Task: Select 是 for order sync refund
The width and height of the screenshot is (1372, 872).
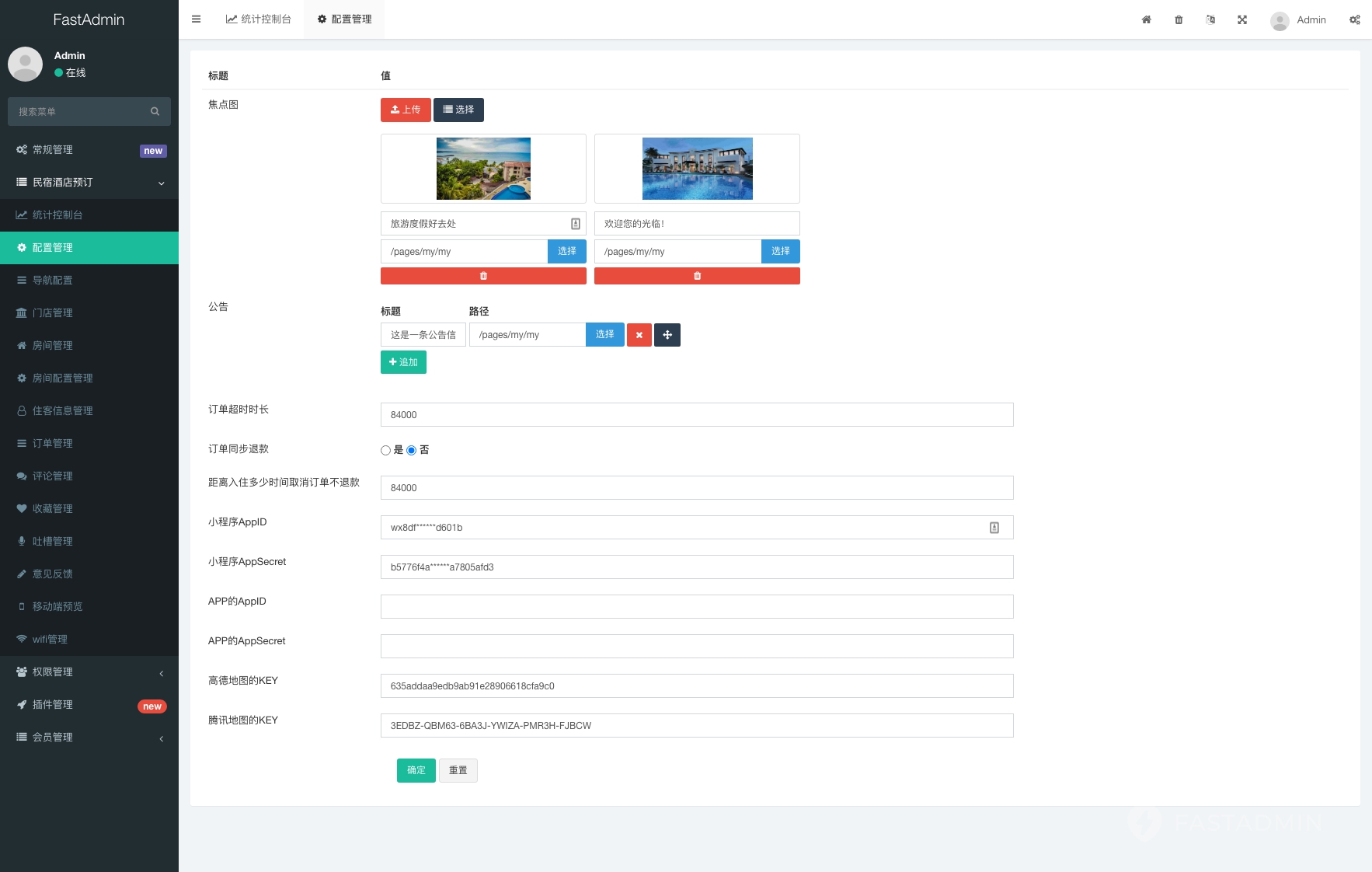Action: click(x=385, y=451)
